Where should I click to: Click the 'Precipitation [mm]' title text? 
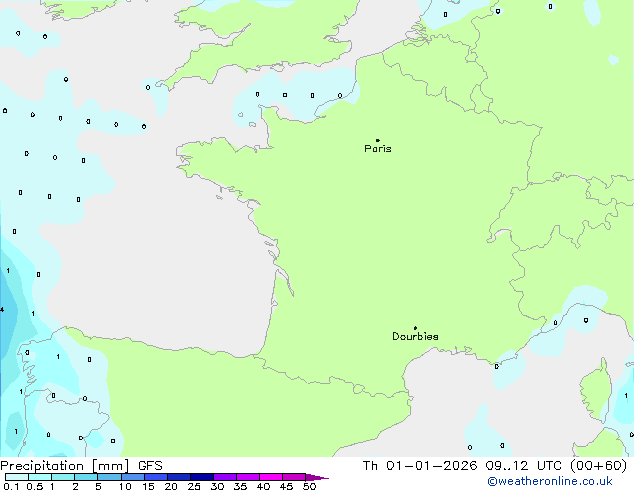coord(64,466)
